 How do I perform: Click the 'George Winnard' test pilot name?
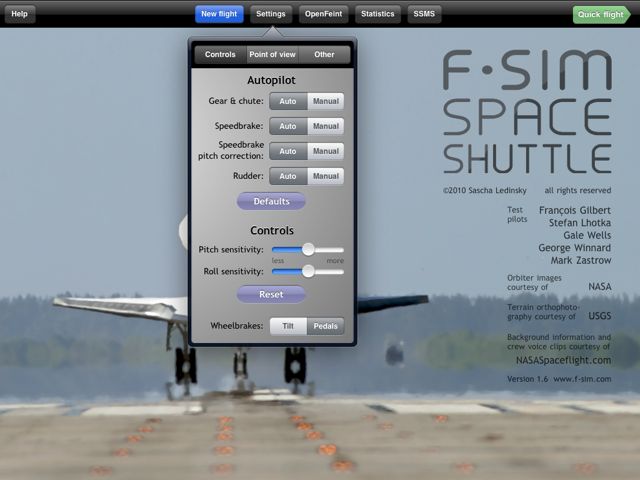pyautogui.click(x=575, y=248)
